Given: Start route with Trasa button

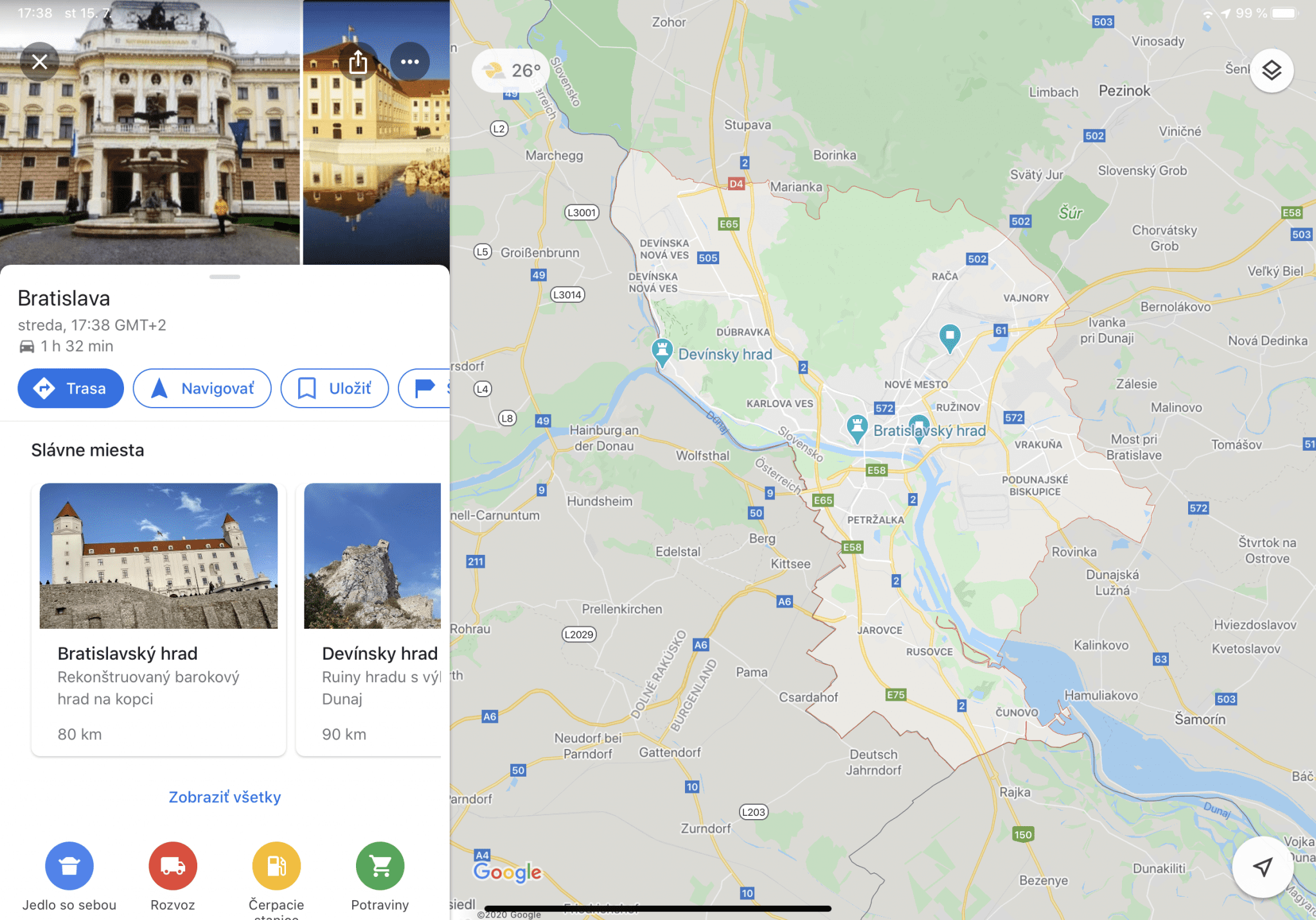Looking at the screenshot, I should coord(71,388).
